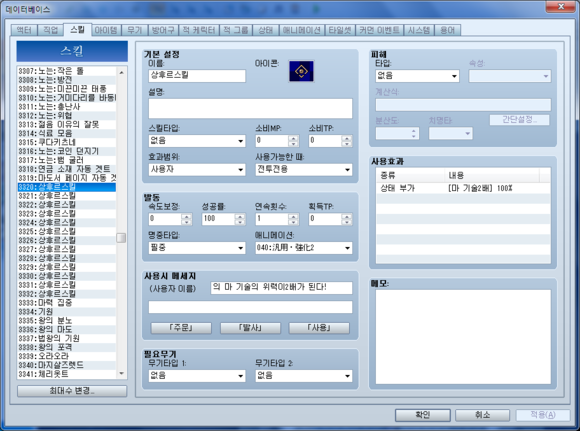Click the first 사용시 메세지 text field

coord(281,287)
